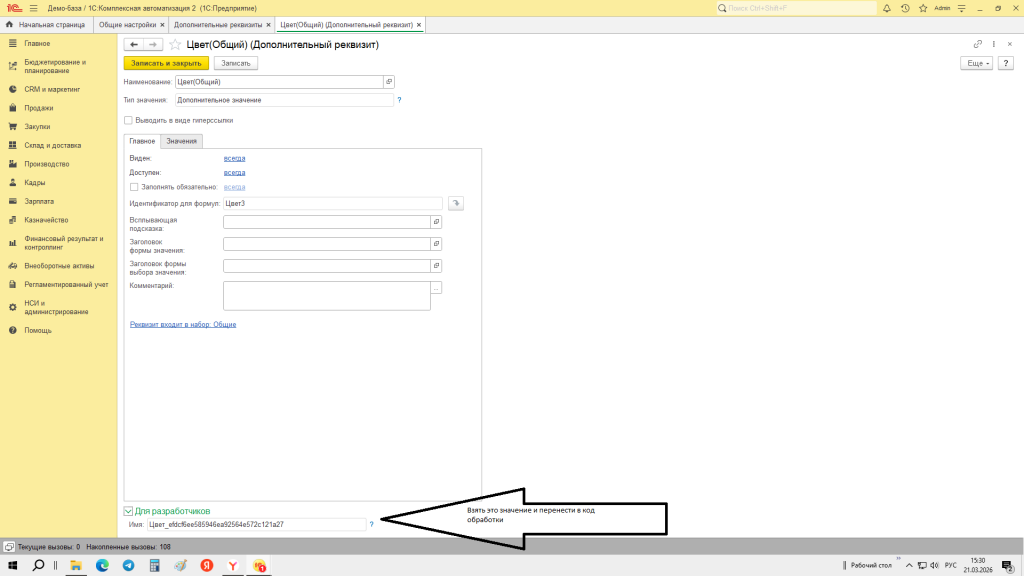The height and width of the screenshot is (576, 1024).
Task: Open form help question mark button
Action: point(1006,63)
